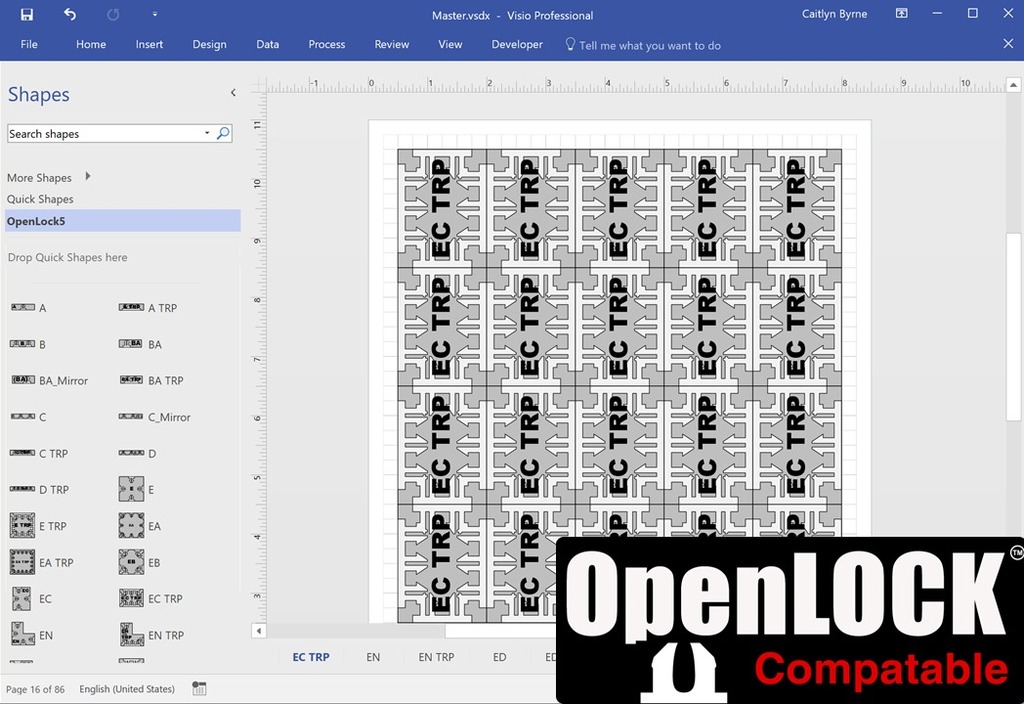Switch to the EC TRP page tab
This screenshot has width=1024, height=704.
(x=311, y=657)
